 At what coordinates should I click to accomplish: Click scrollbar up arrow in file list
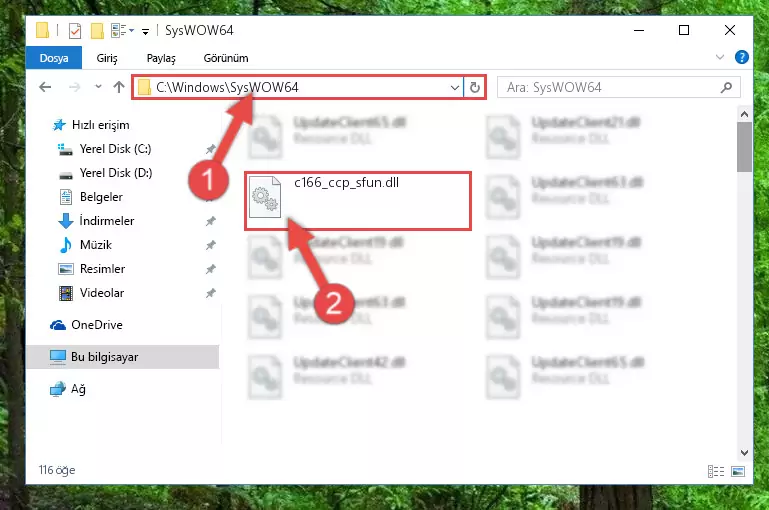(744, 114)
